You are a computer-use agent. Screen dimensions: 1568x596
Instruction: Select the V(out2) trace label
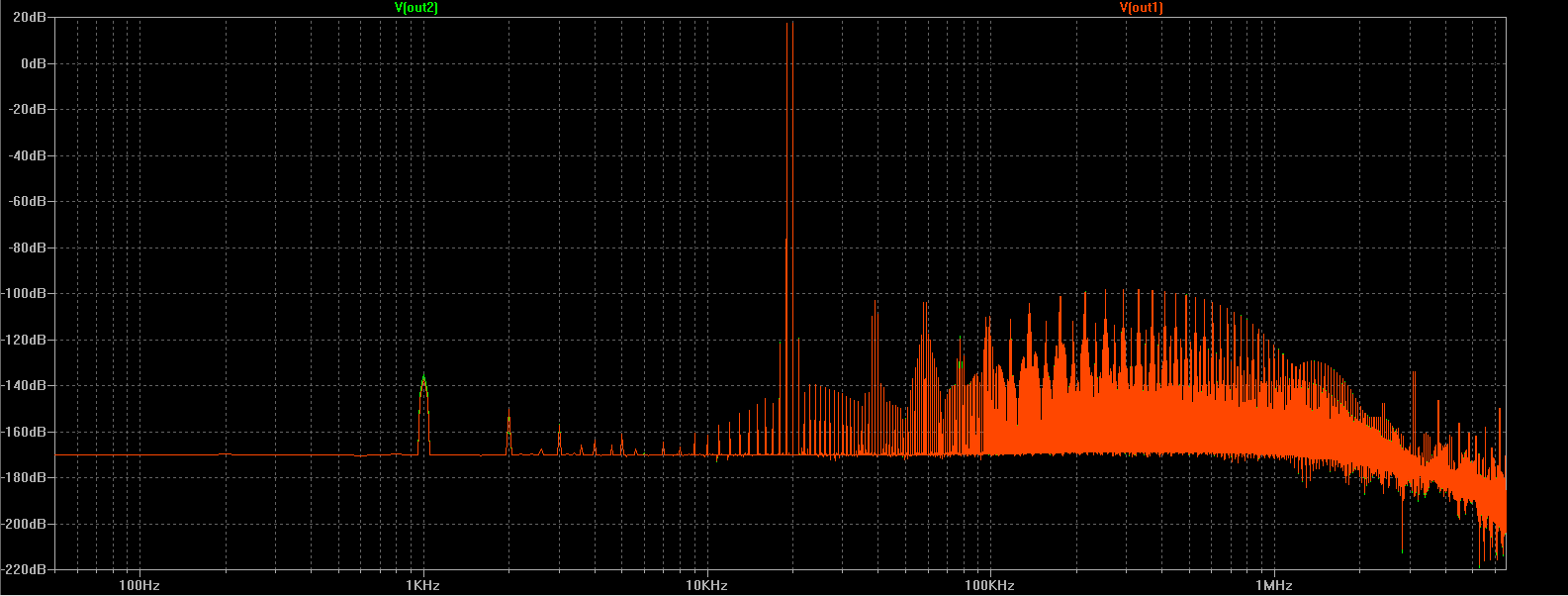pyautogui.click(x=415, y=7)
